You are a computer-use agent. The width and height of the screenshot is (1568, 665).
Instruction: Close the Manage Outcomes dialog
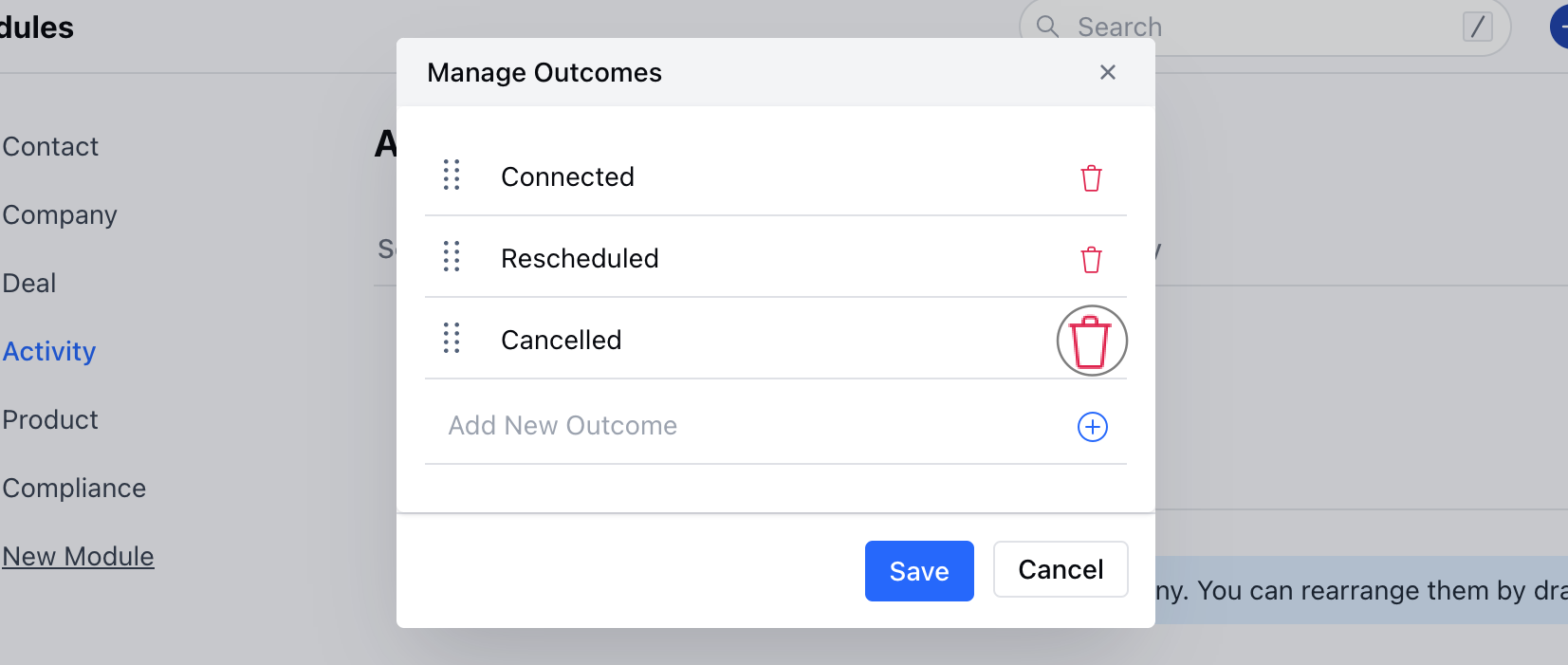tap(1108, 72)
